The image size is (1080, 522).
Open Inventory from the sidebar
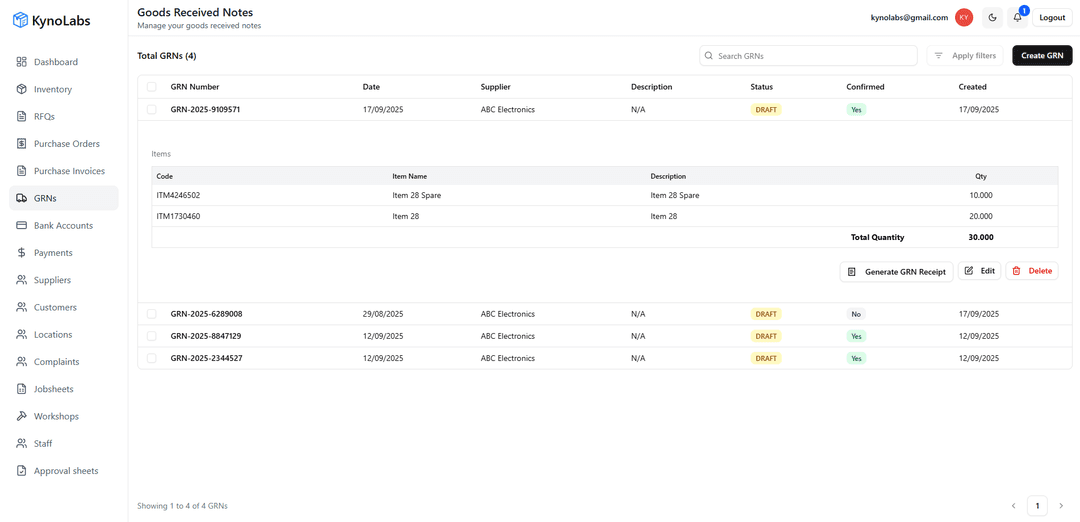[52, 89]
